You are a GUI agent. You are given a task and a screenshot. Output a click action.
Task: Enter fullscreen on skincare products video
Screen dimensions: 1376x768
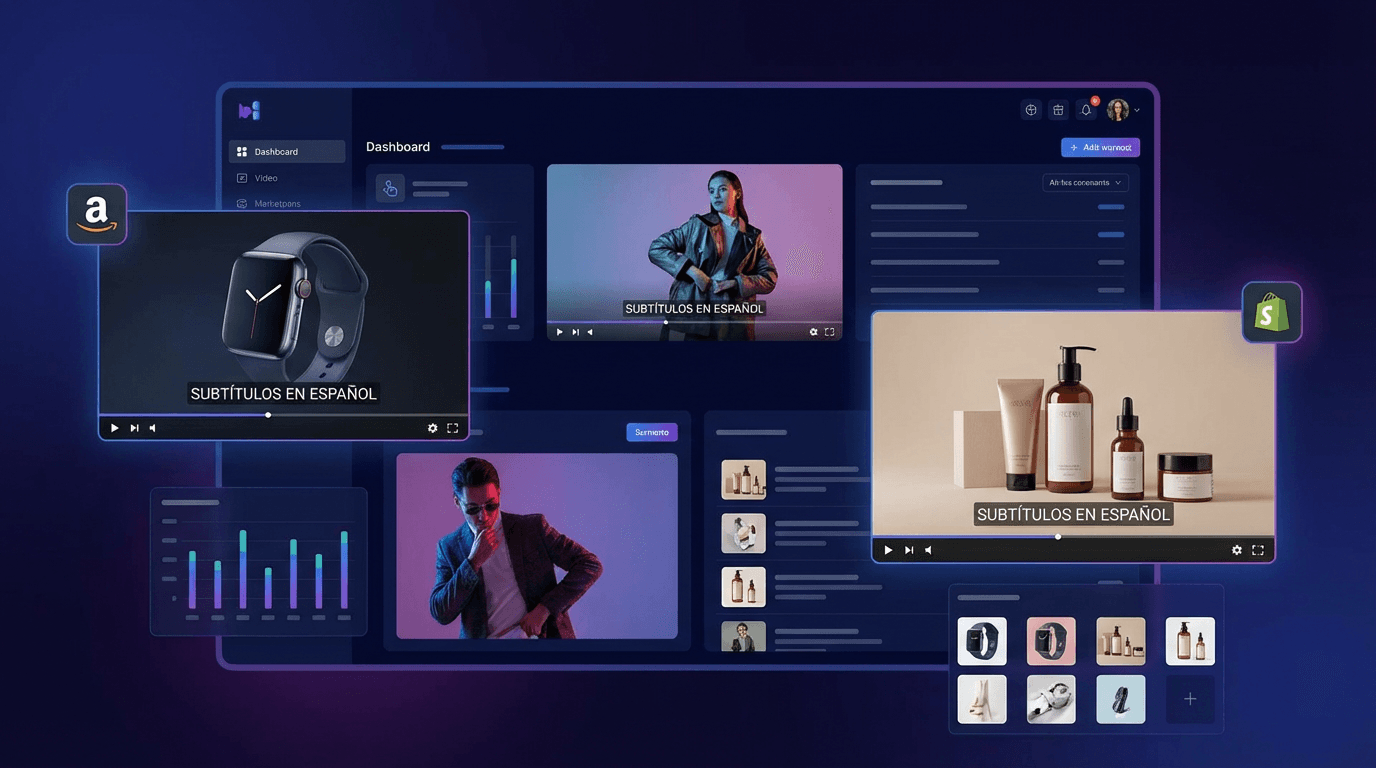[x=1258, y=550]
